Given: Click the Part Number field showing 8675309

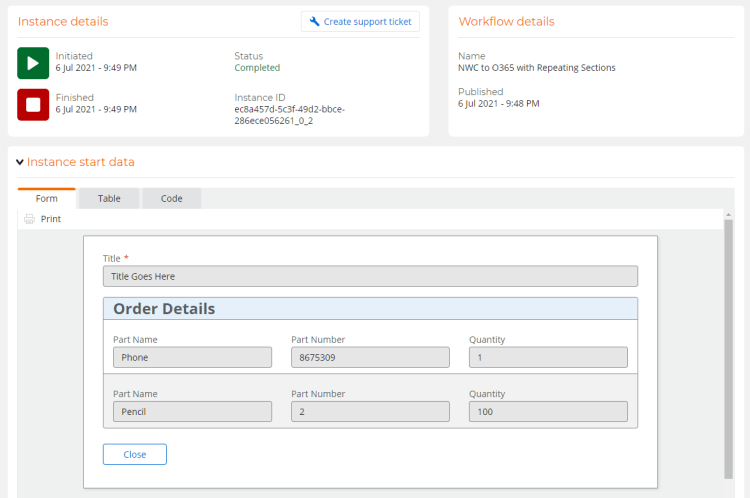Looking at the screenshot, I should (370, 358).
